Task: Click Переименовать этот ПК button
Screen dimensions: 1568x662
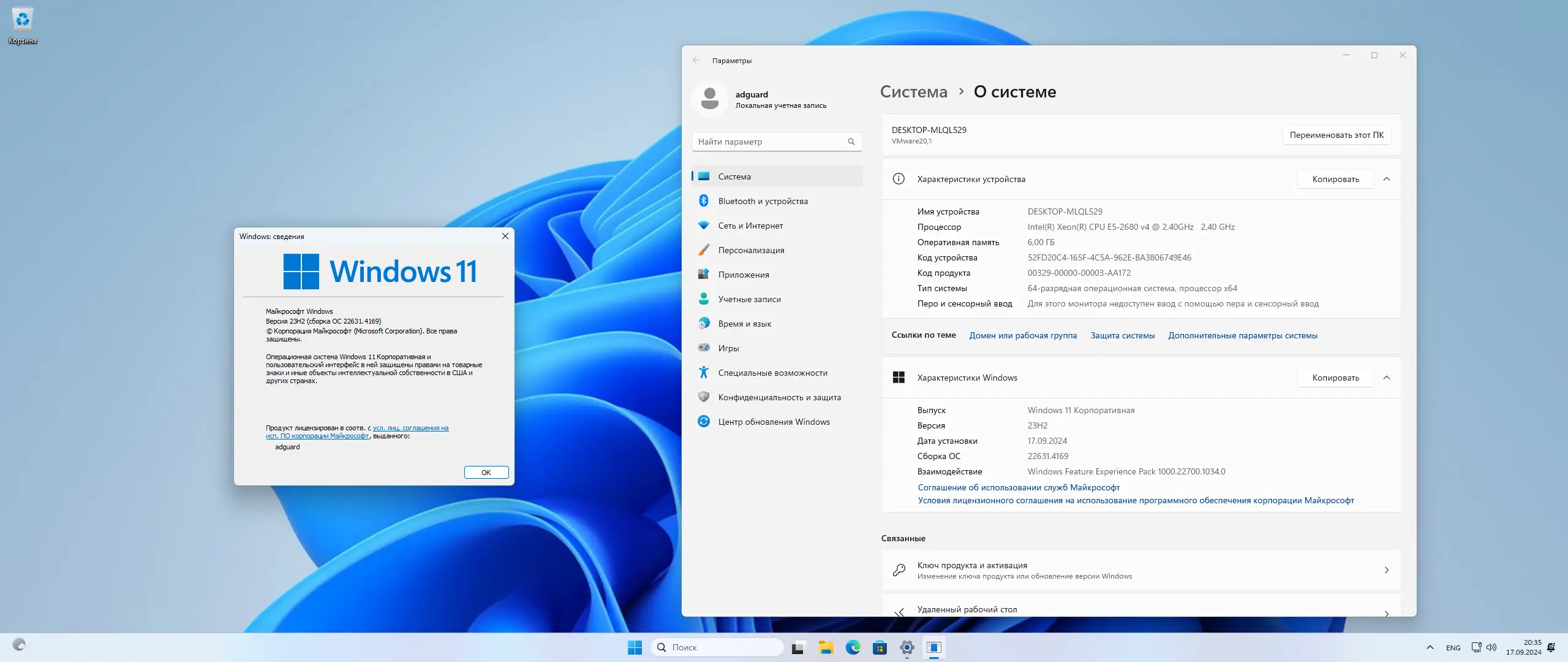Action: [1336, 135]
